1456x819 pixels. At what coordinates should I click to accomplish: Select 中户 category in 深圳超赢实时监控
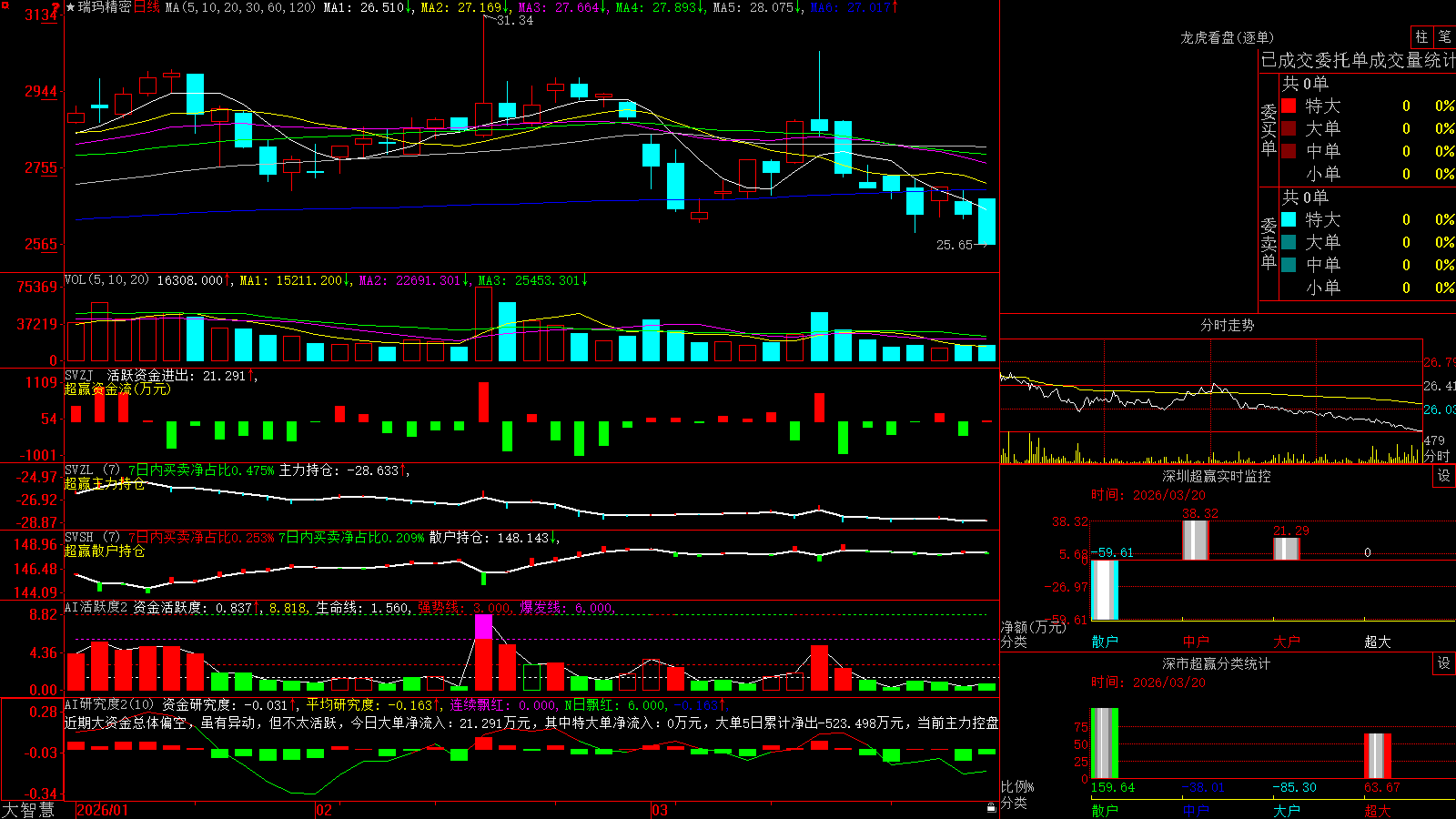(x=1196, y=642)
